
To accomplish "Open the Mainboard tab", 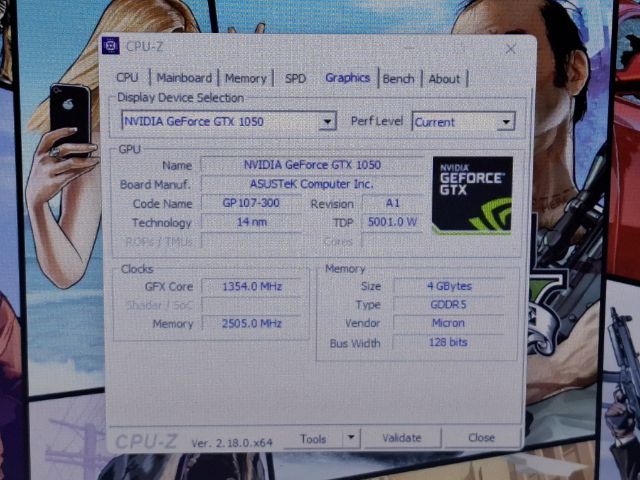I will pyautogui.click(x=184, y=78).
